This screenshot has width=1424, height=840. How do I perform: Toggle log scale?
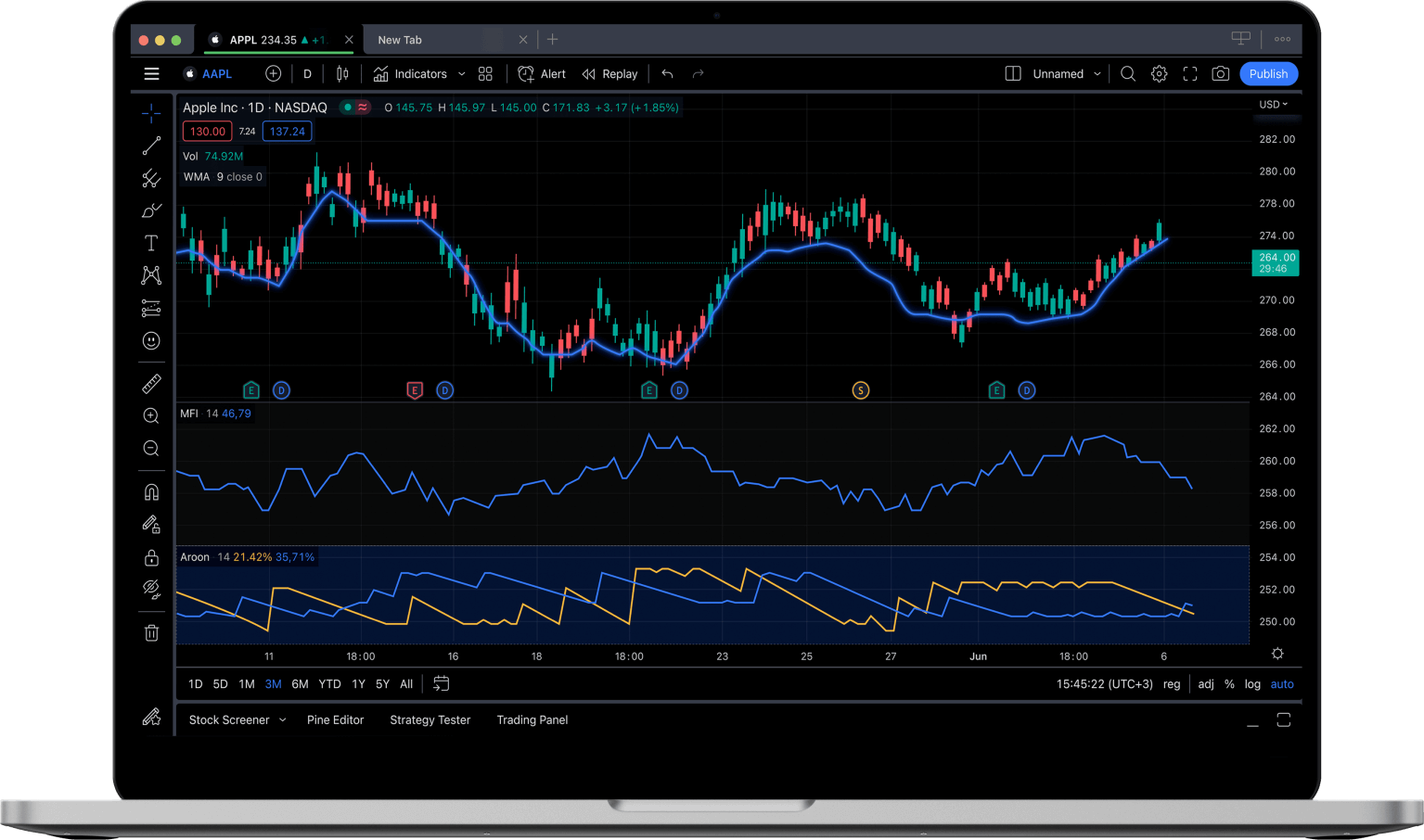click(1252, 684)
